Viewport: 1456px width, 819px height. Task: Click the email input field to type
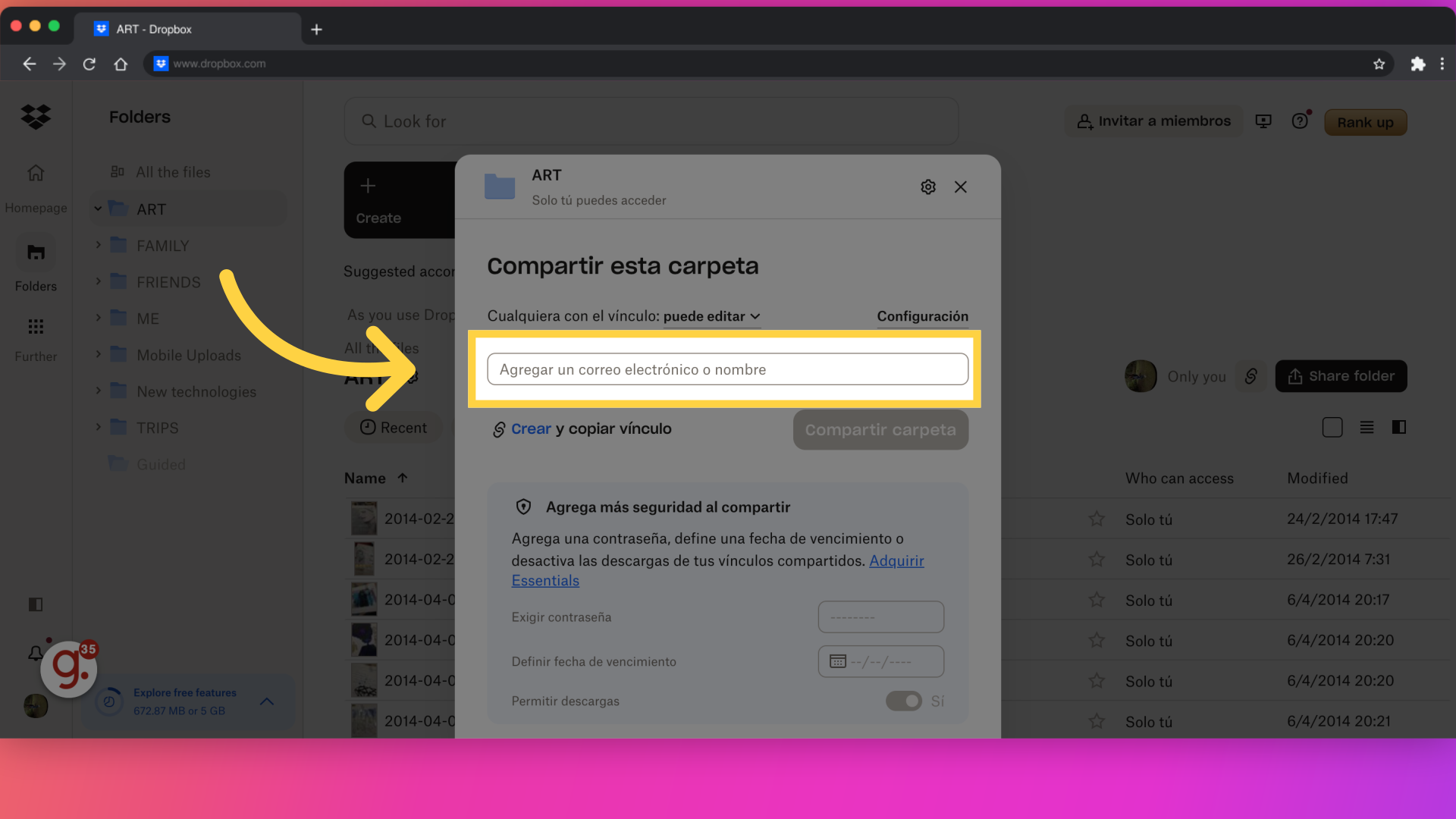tap(727, 369)
